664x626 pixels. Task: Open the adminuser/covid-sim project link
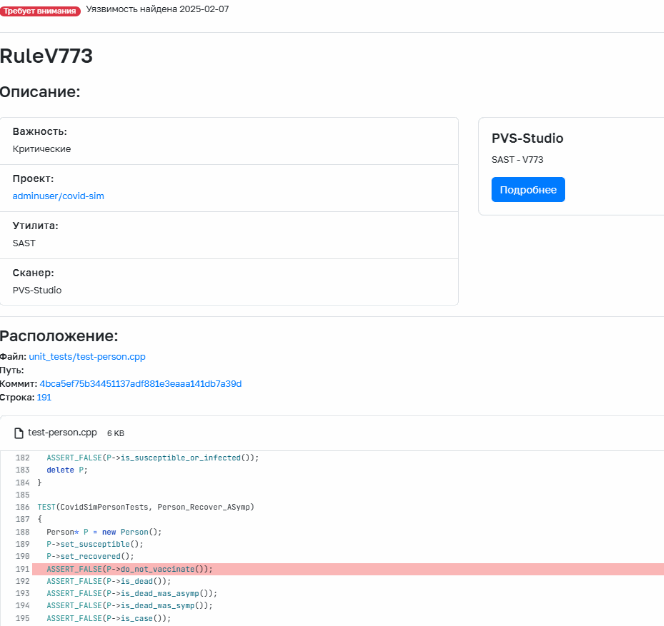58,196
